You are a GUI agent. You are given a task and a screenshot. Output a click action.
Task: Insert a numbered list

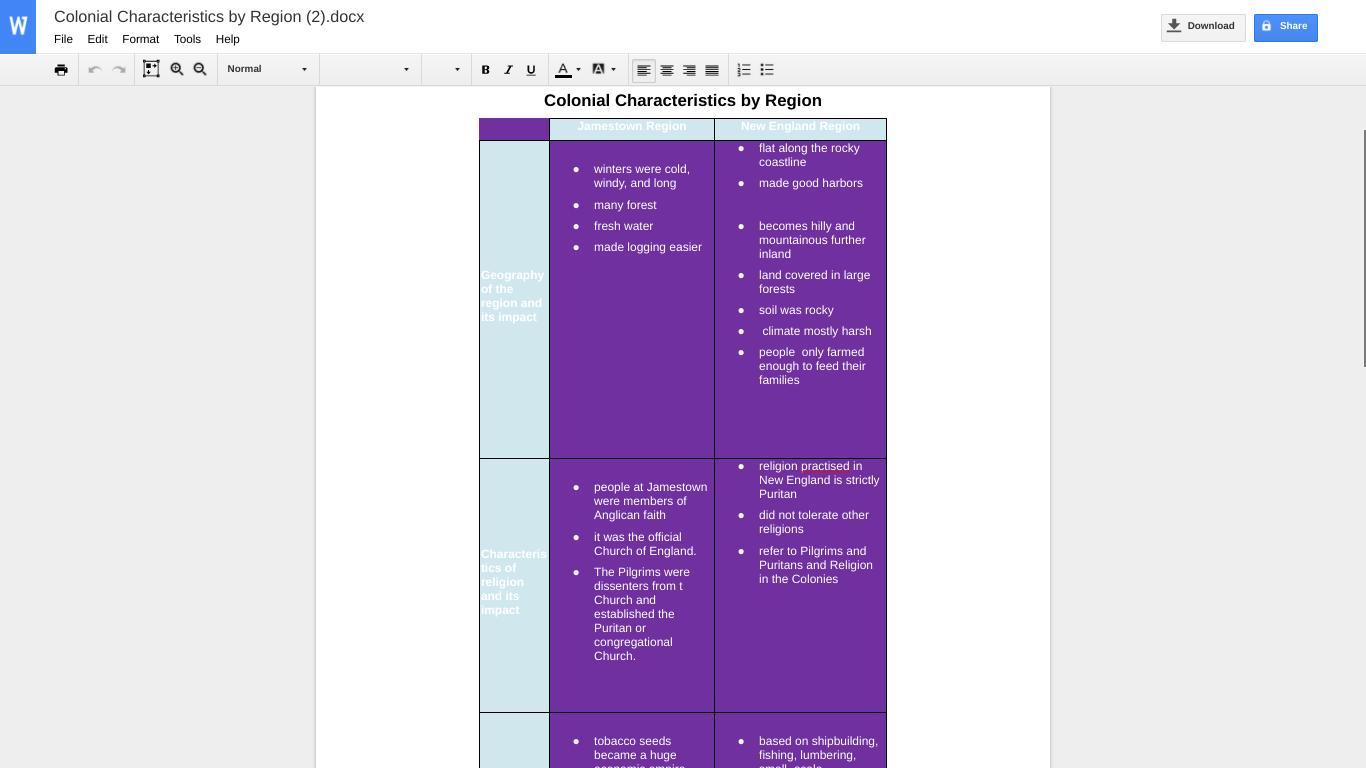(744, 70)
